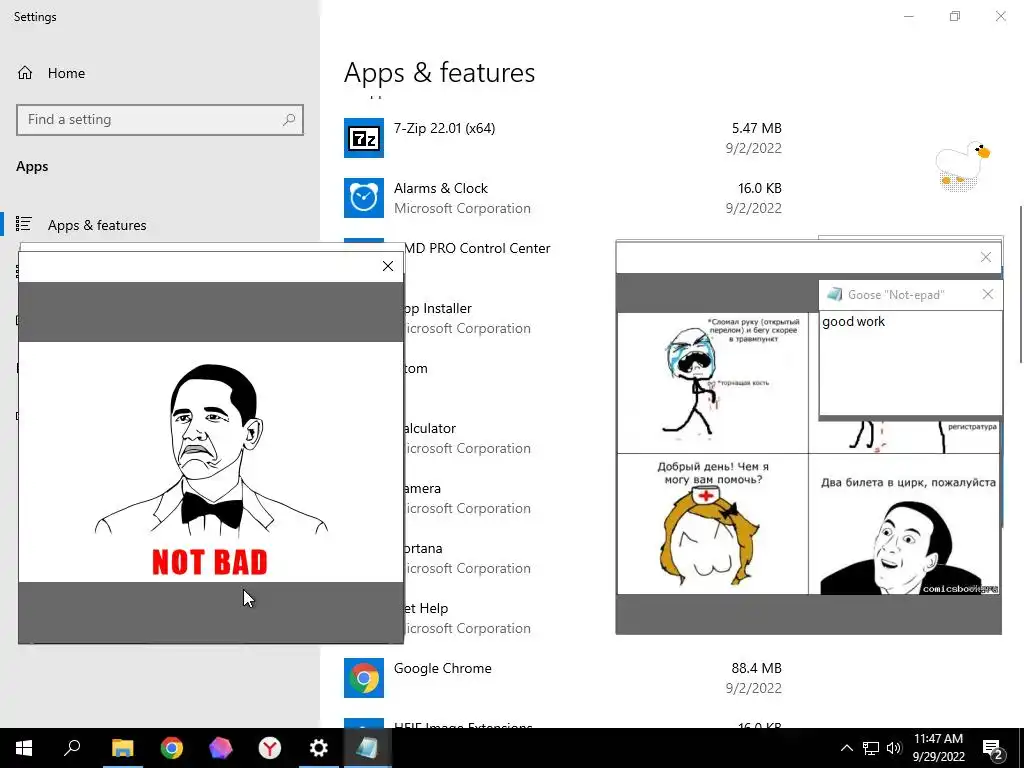Click the MD PRO Control Center entry
The width and height of the screenshot is (1024, 768).
pos(478,248)
